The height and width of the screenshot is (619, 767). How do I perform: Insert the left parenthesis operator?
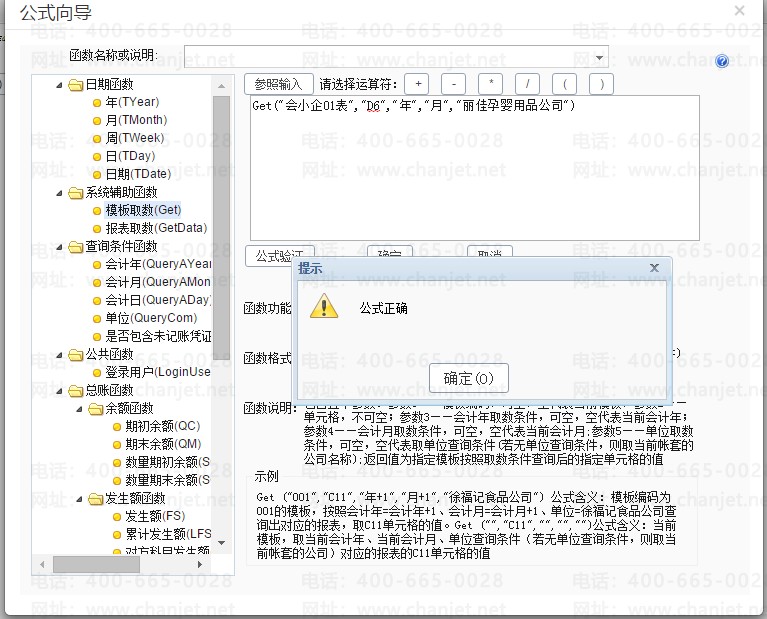tap(564, 84)
